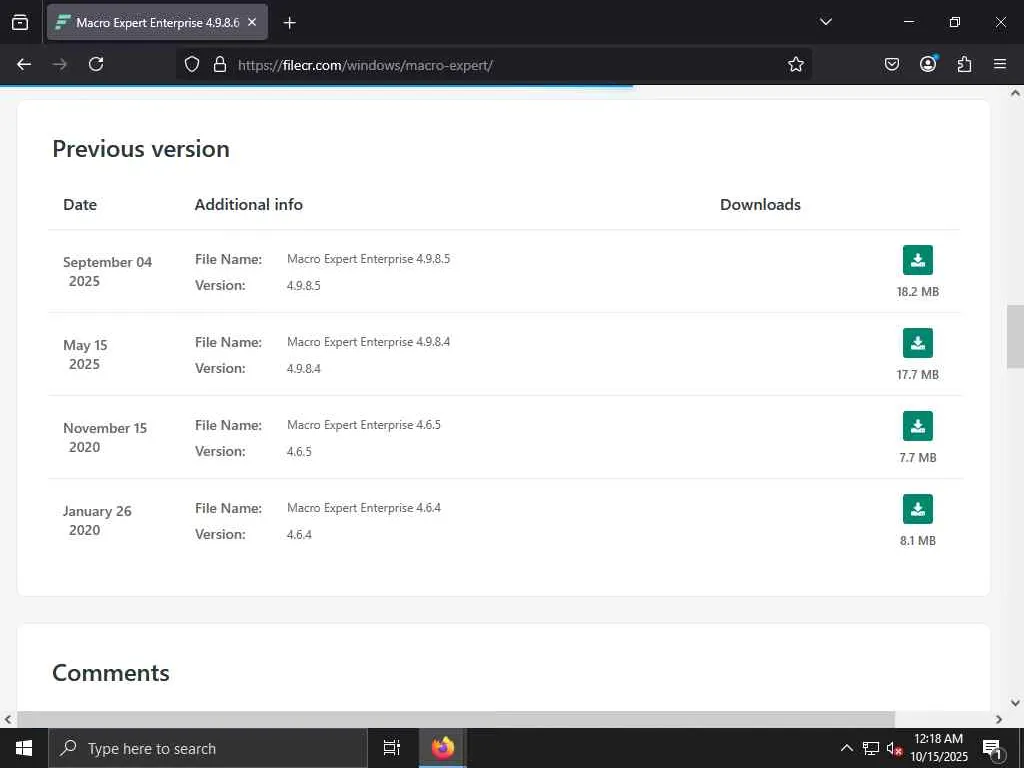The height and width of the screenshot is (768, 1024).
Task: Show hidden system tray icons
Action: [x=846, y=748]
